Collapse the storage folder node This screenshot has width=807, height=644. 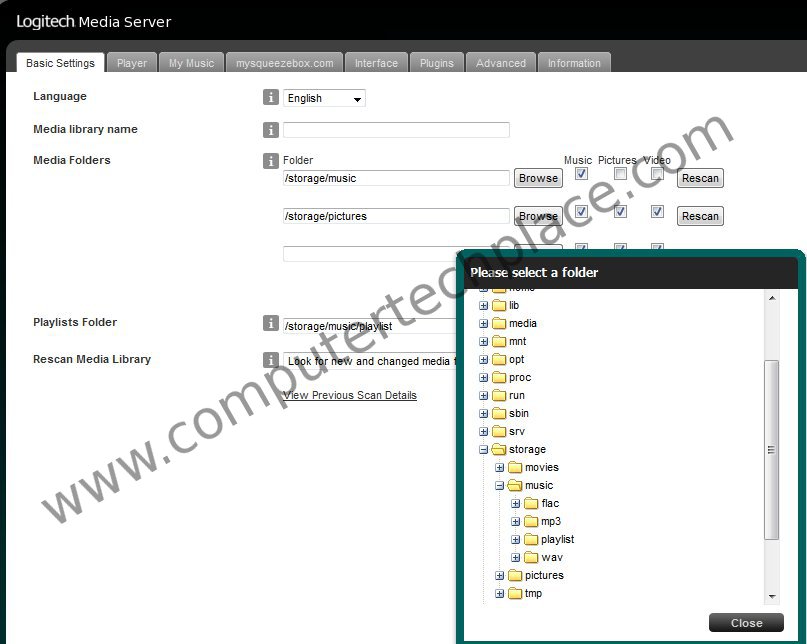coord(483,450)
